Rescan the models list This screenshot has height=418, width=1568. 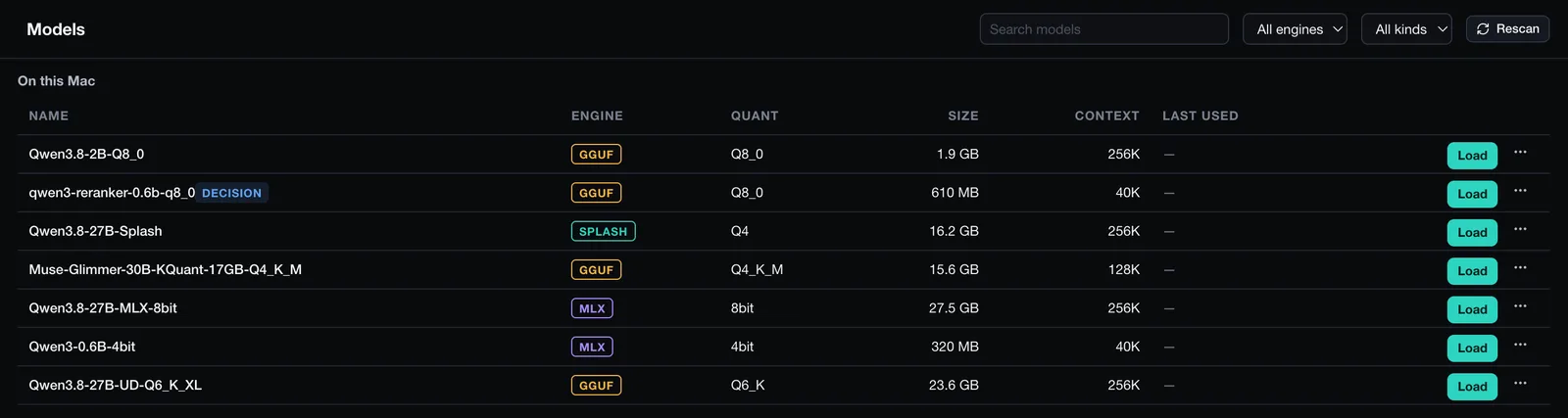(x=1507, y=28)
